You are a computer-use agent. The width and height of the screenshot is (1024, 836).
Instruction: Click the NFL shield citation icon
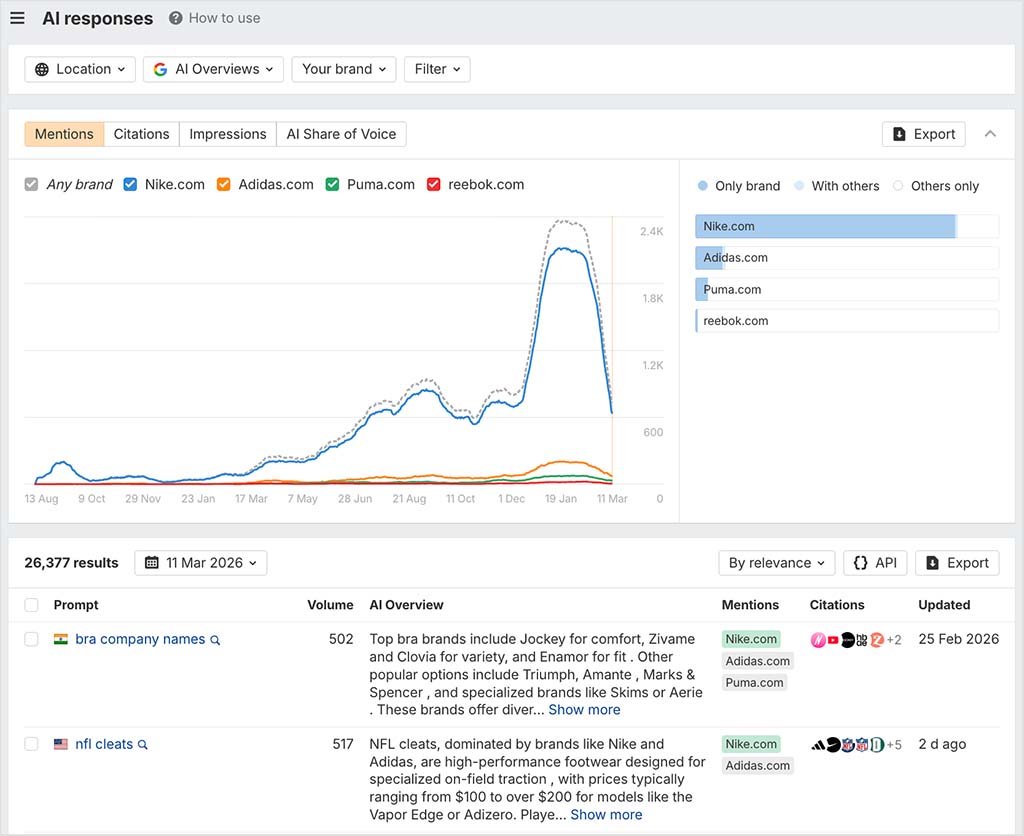point(848,744)
